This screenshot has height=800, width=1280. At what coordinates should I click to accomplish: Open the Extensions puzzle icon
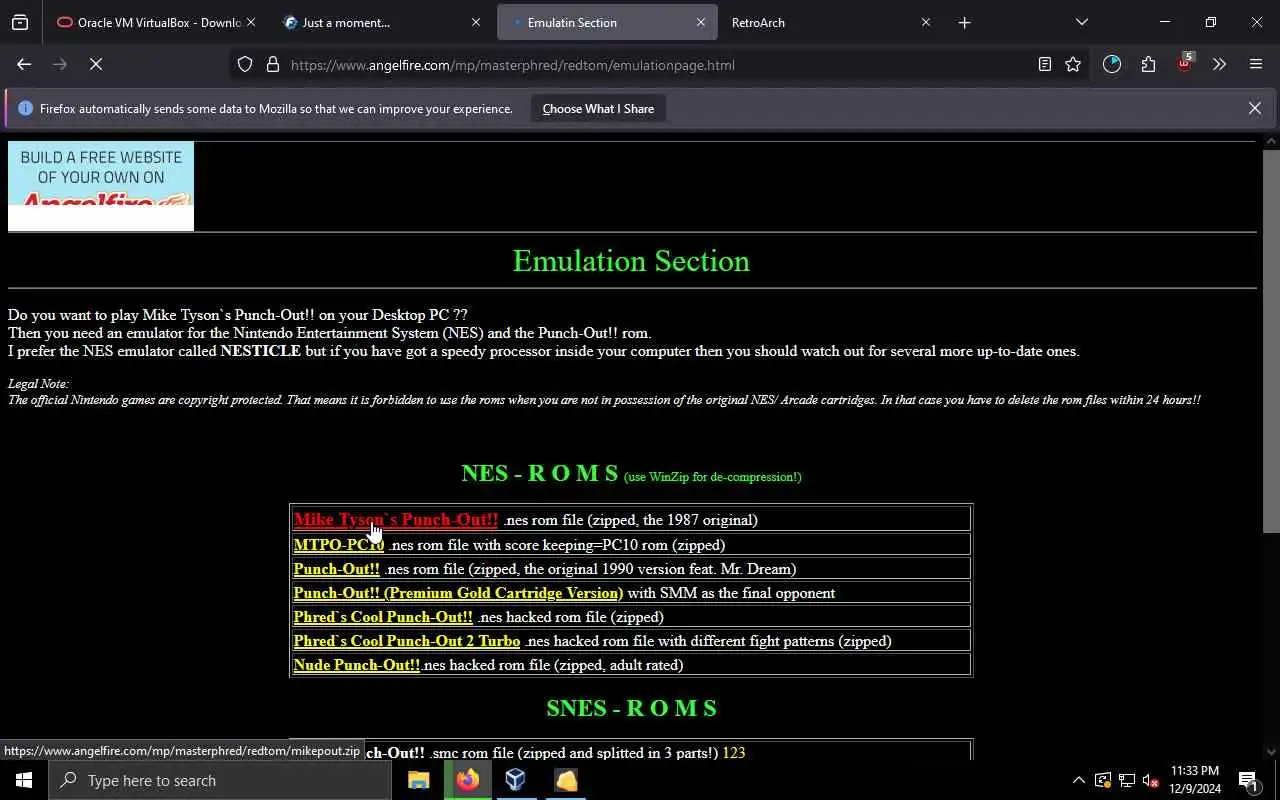[1148, 64]
